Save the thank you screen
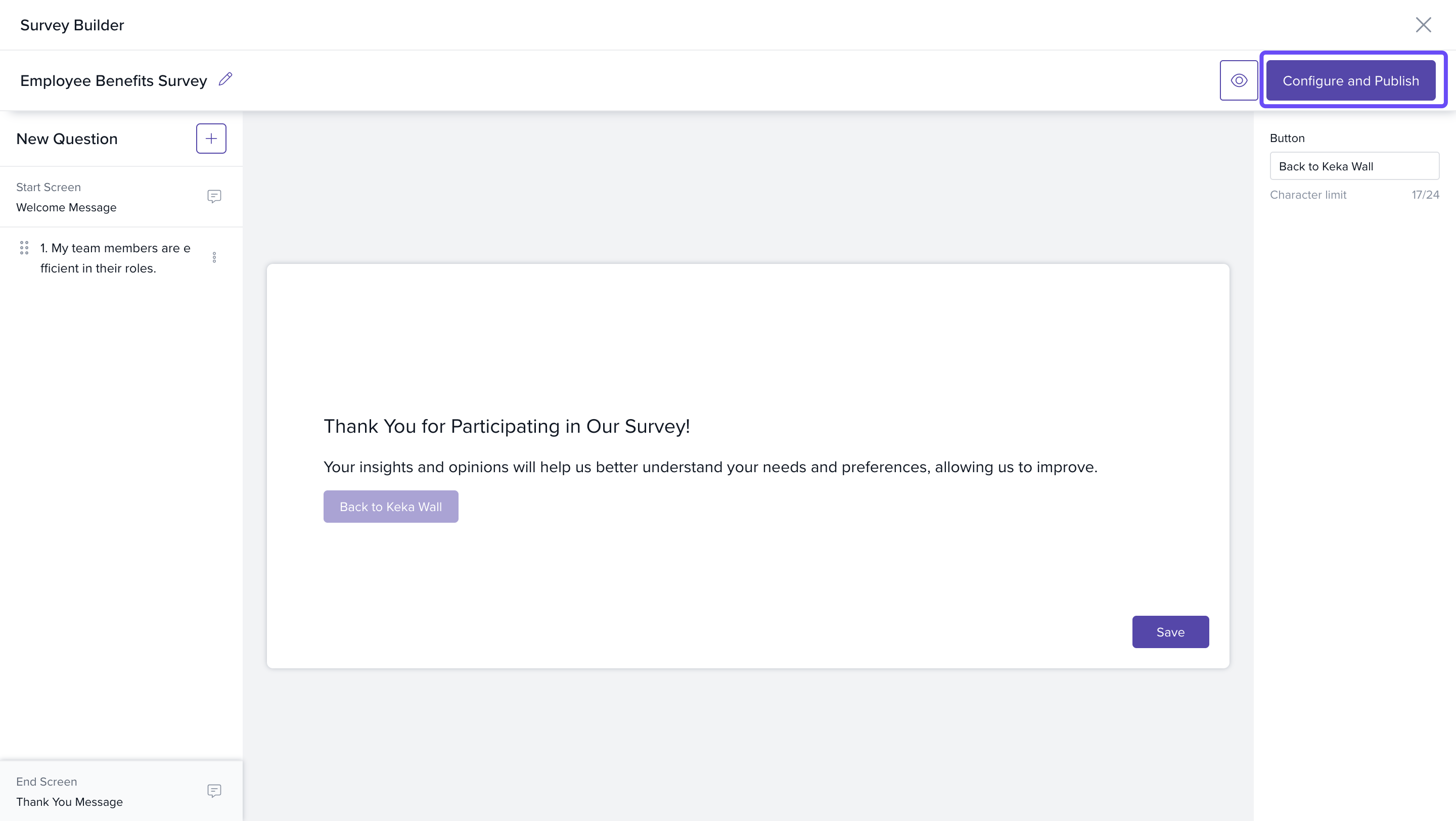This screenshot has height=821, width=1456. click(1170, 632)
